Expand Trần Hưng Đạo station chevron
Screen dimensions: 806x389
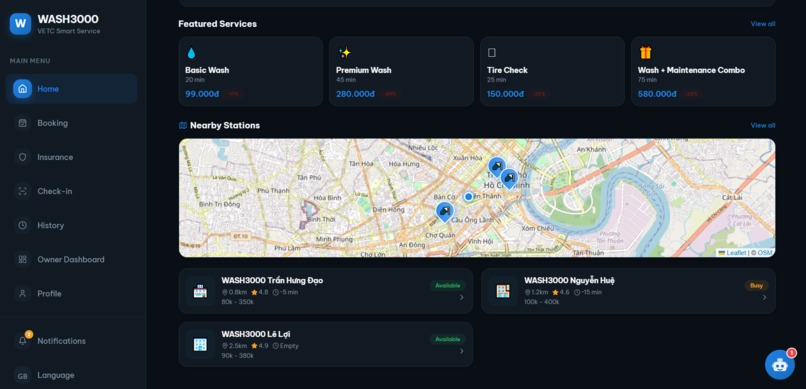click(x=462, y=297)
